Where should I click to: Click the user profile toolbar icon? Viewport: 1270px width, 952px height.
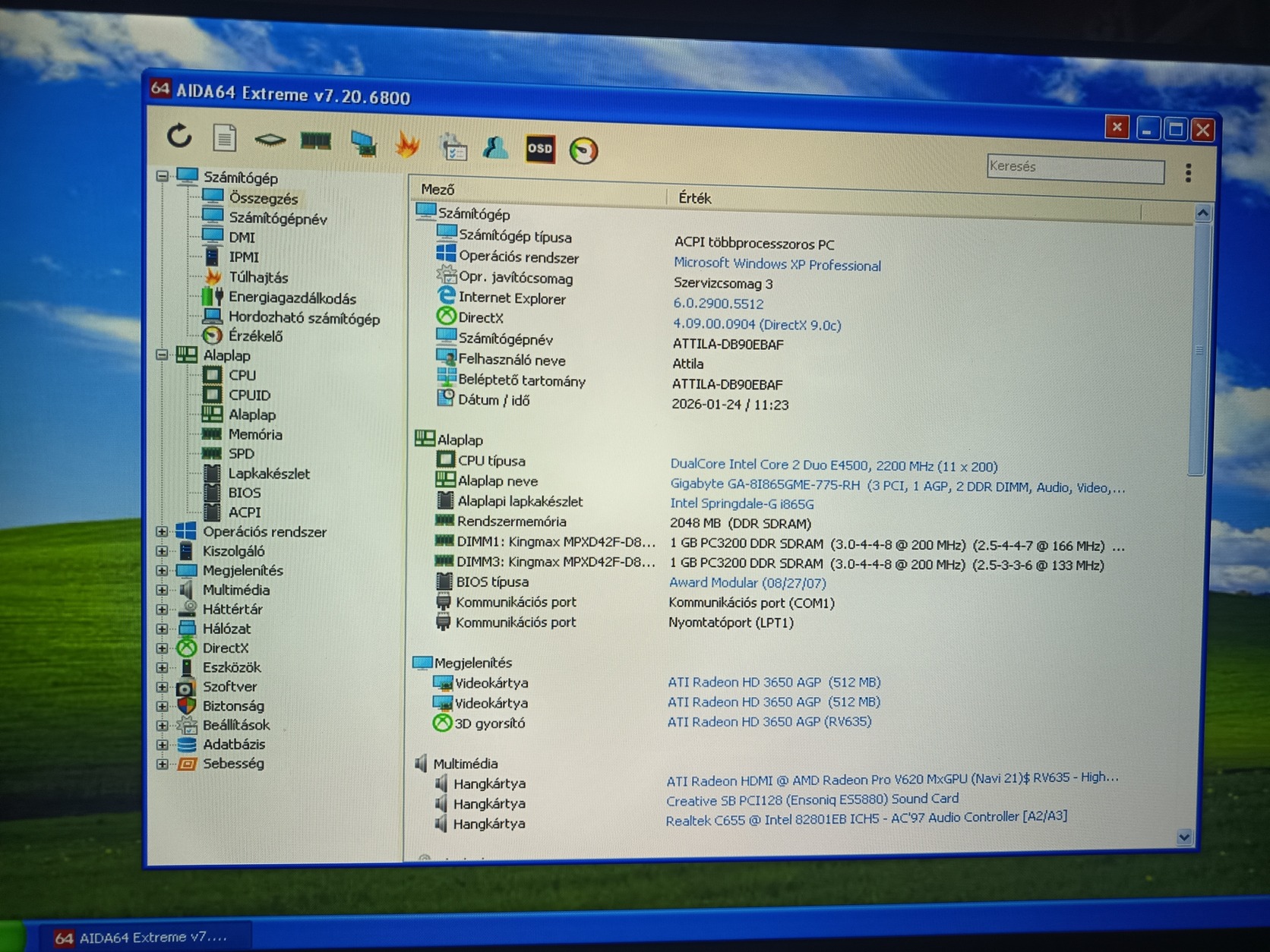click(496, 147)
